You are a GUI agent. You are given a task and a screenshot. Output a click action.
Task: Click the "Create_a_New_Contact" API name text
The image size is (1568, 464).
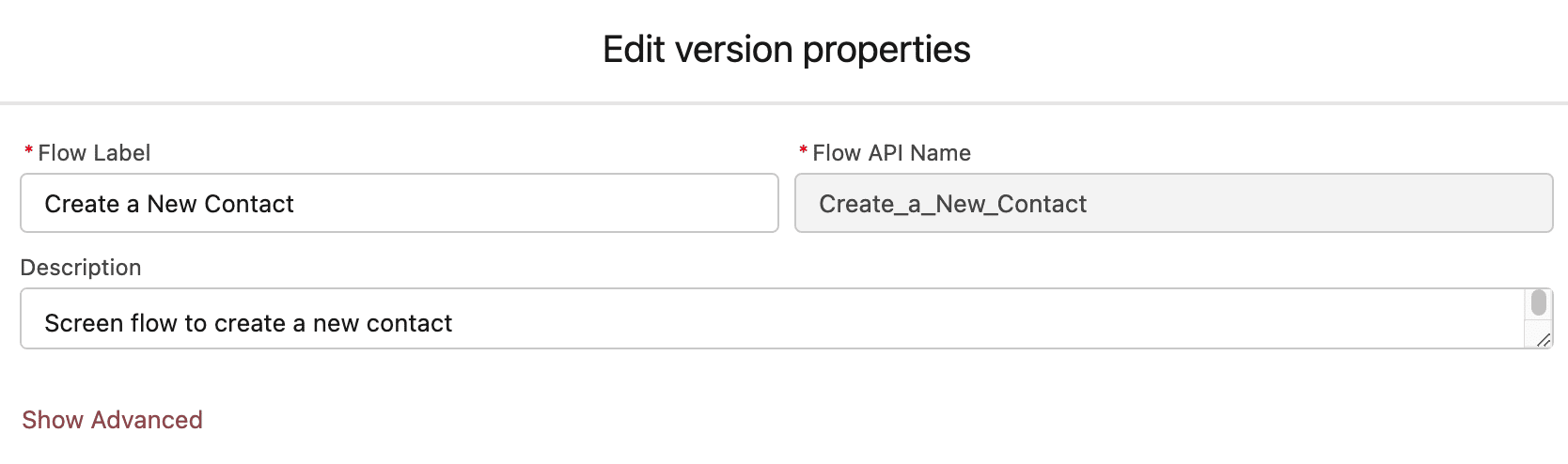(x=952, y=204)
